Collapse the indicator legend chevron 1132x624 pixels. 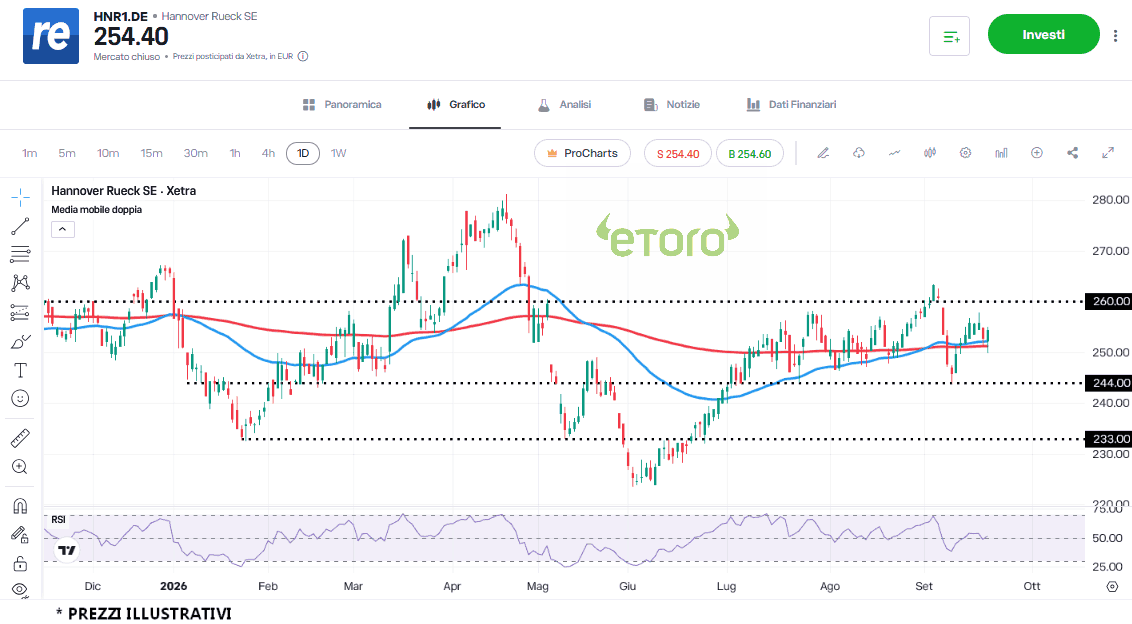(63, 230)
